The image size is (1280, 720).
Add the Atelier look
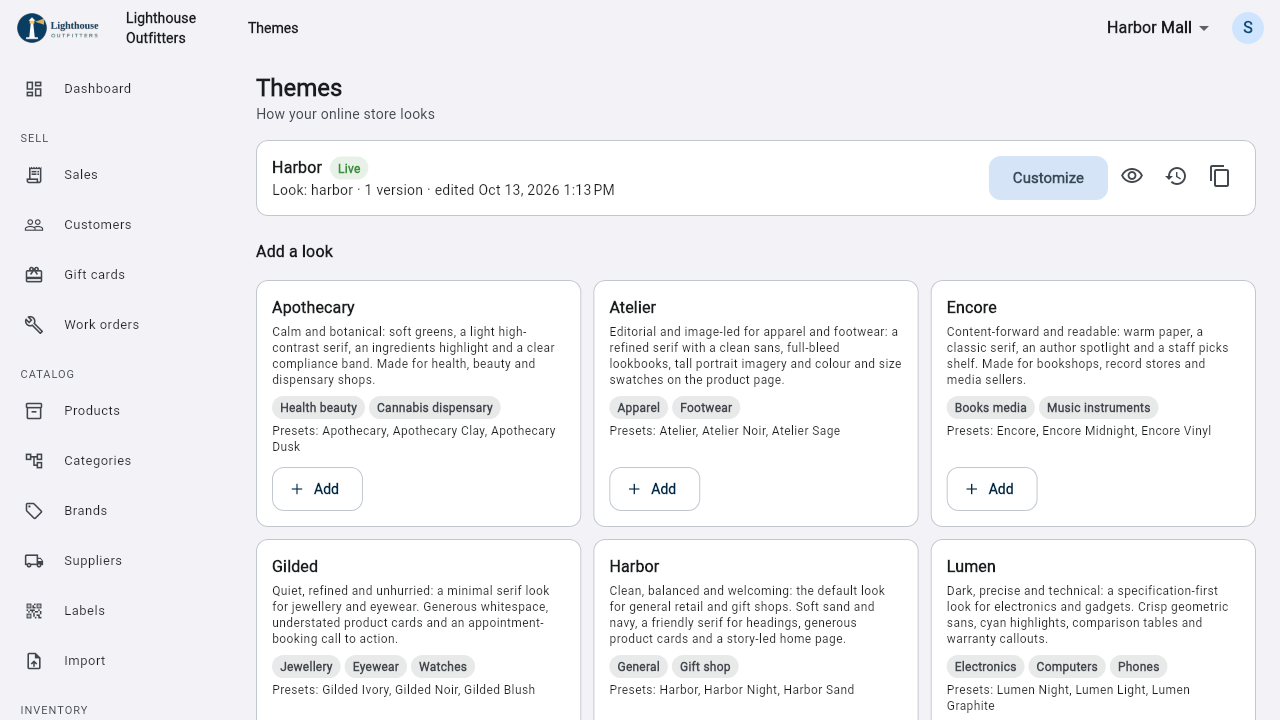click(655, 489)
